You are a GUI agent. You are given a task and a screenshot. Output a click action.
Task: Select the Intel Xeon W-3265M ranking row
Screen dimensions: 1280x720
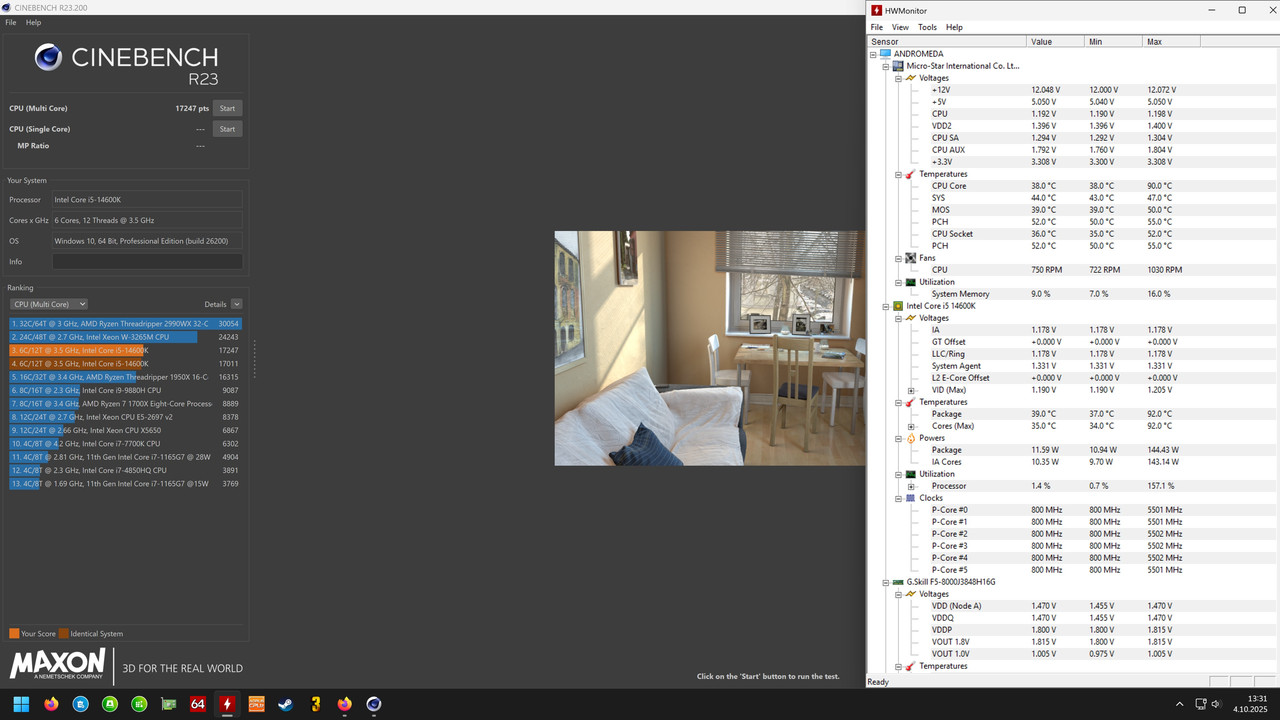coord(125,337)
